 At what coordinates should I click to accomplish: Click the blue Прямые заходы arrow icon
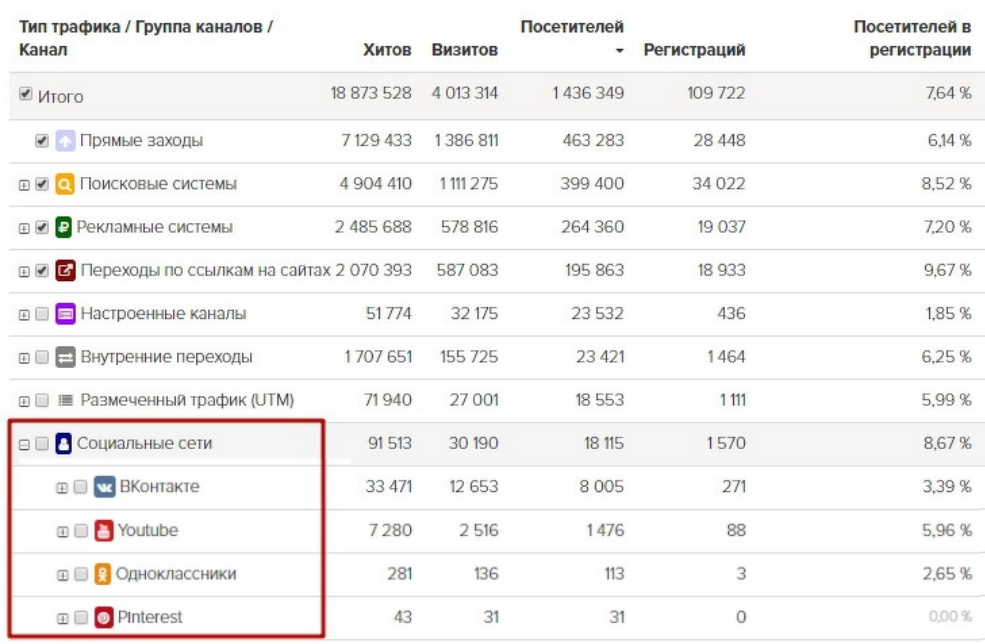pos(65,141)
